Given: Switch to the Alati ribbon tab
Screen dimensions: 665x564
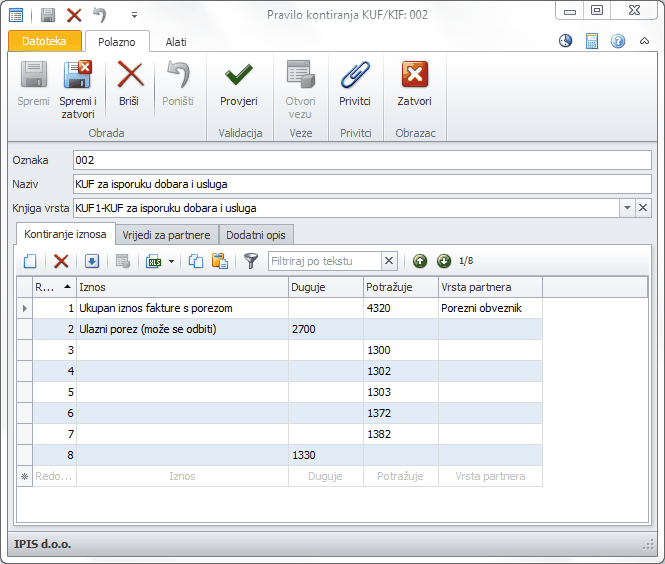Looking at the screenshot, I should point(176,42).
